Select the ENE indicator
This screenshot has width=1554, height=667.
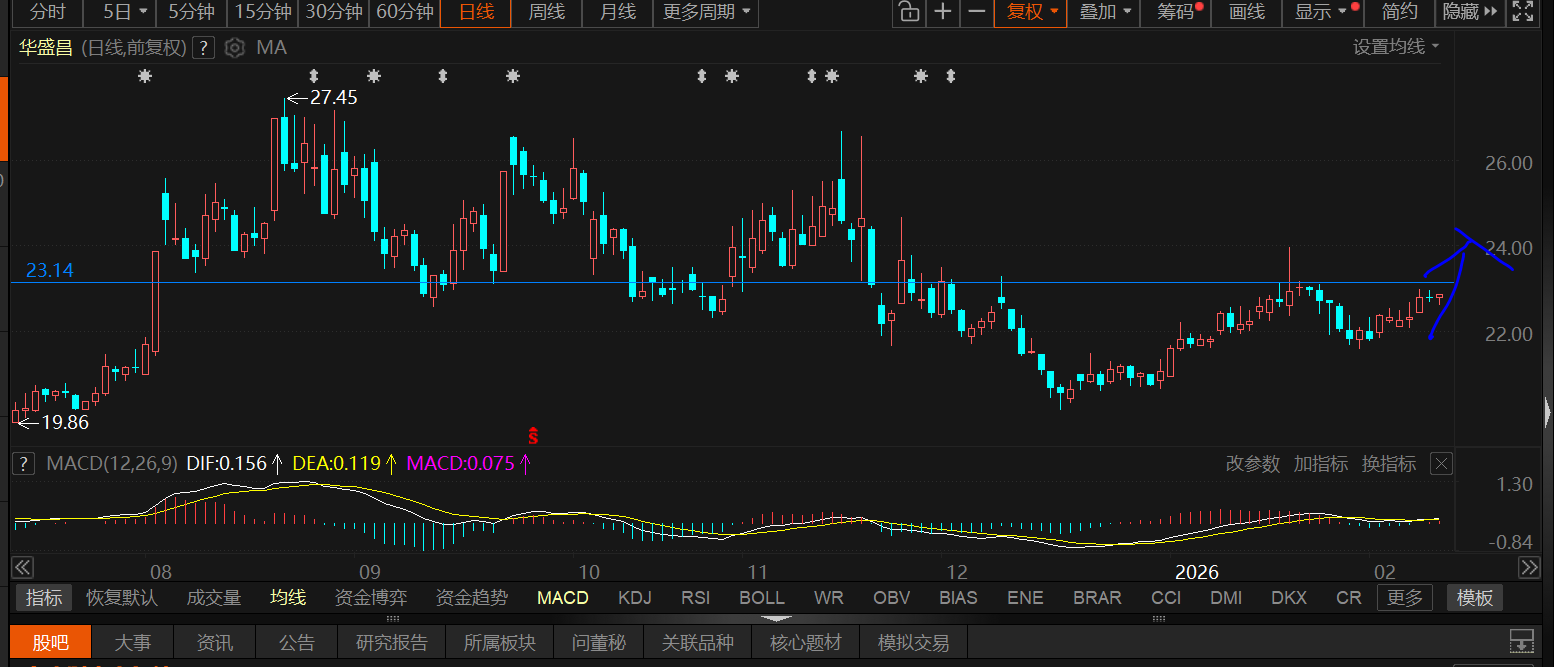tap(1025, 598)
